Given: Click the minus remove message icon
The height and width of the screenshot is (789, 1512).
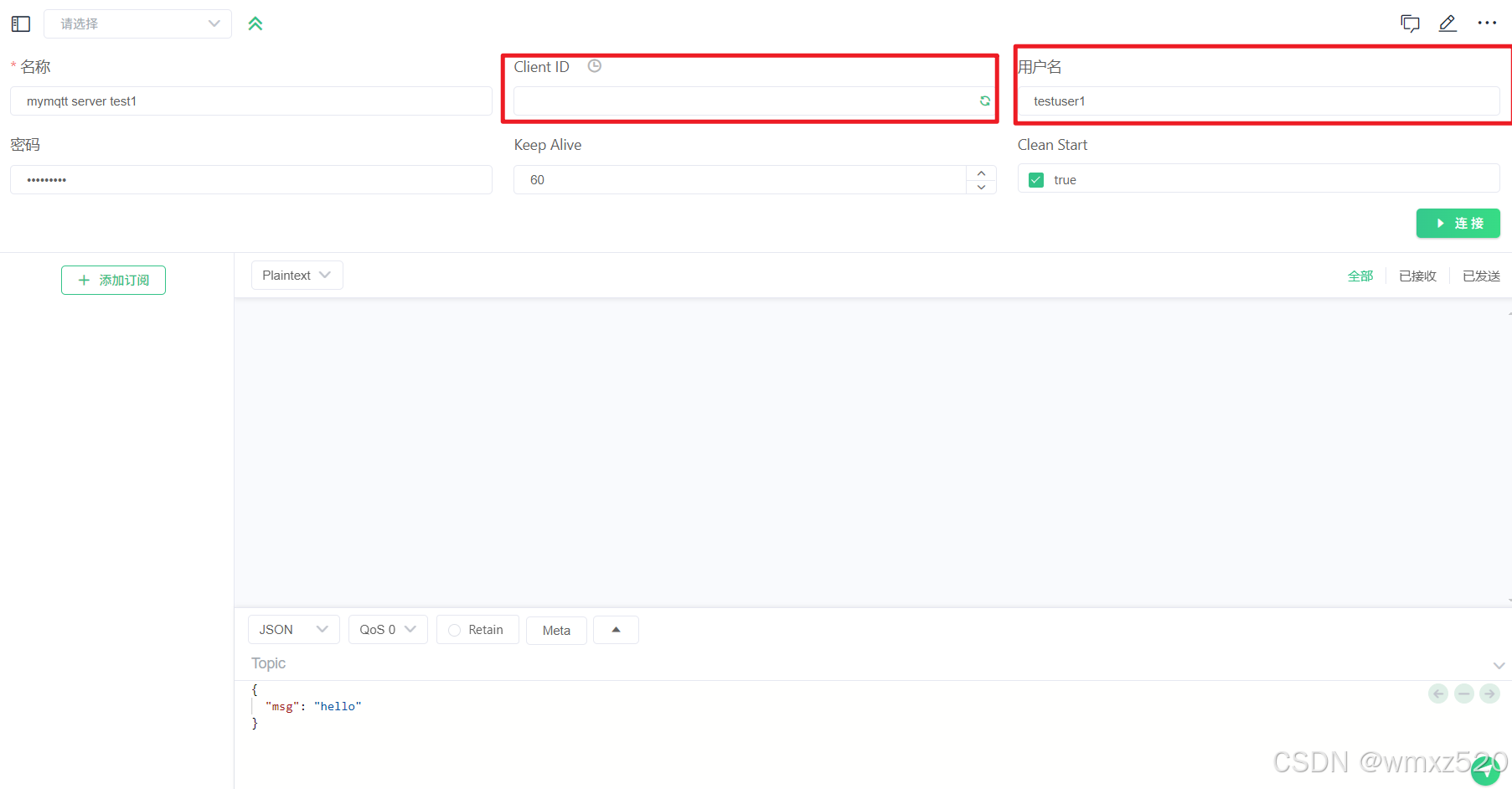Looking at the screenshot, I should [1464, 694].
